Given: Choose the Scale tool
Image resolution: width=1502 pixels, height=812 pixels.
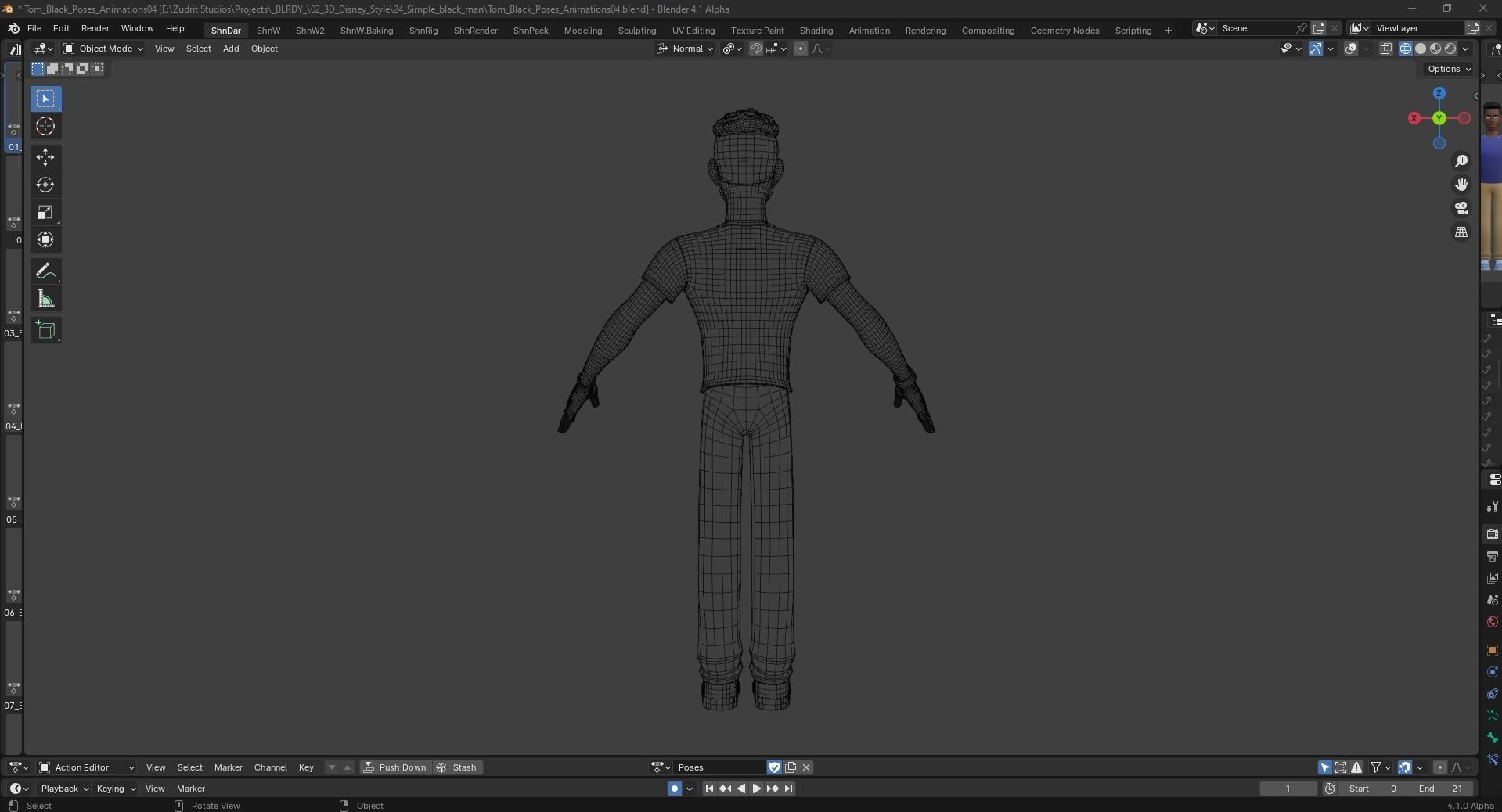Looking at the screenshot, I should [45, 212].
